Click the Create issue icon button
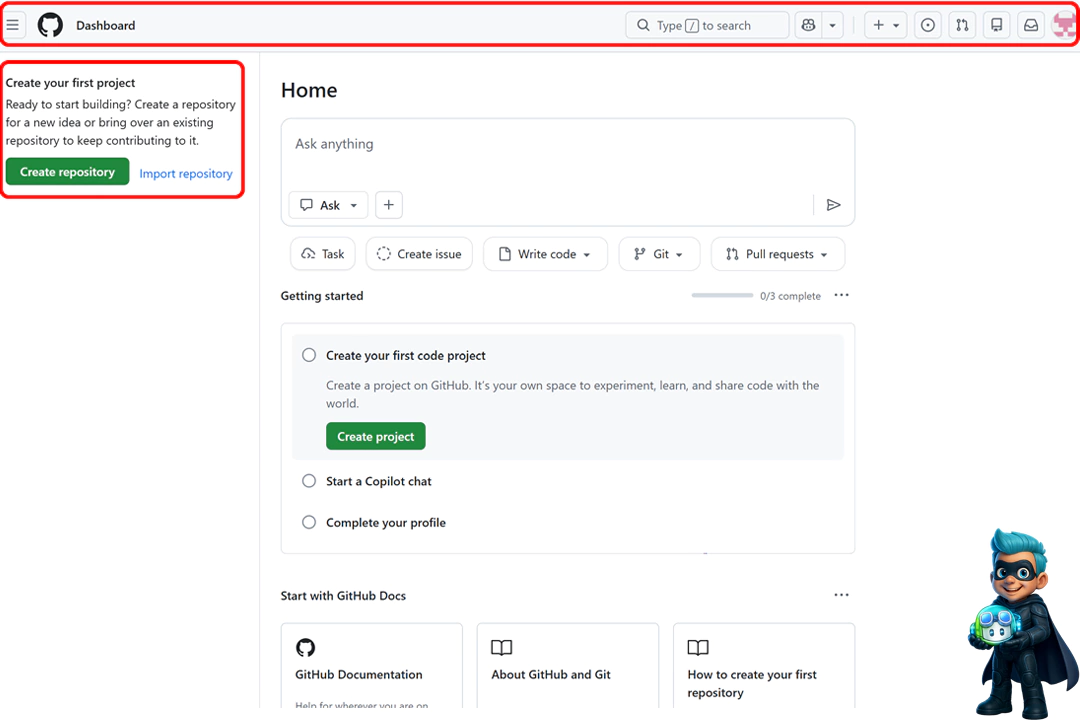 click(x=383, y=253)
